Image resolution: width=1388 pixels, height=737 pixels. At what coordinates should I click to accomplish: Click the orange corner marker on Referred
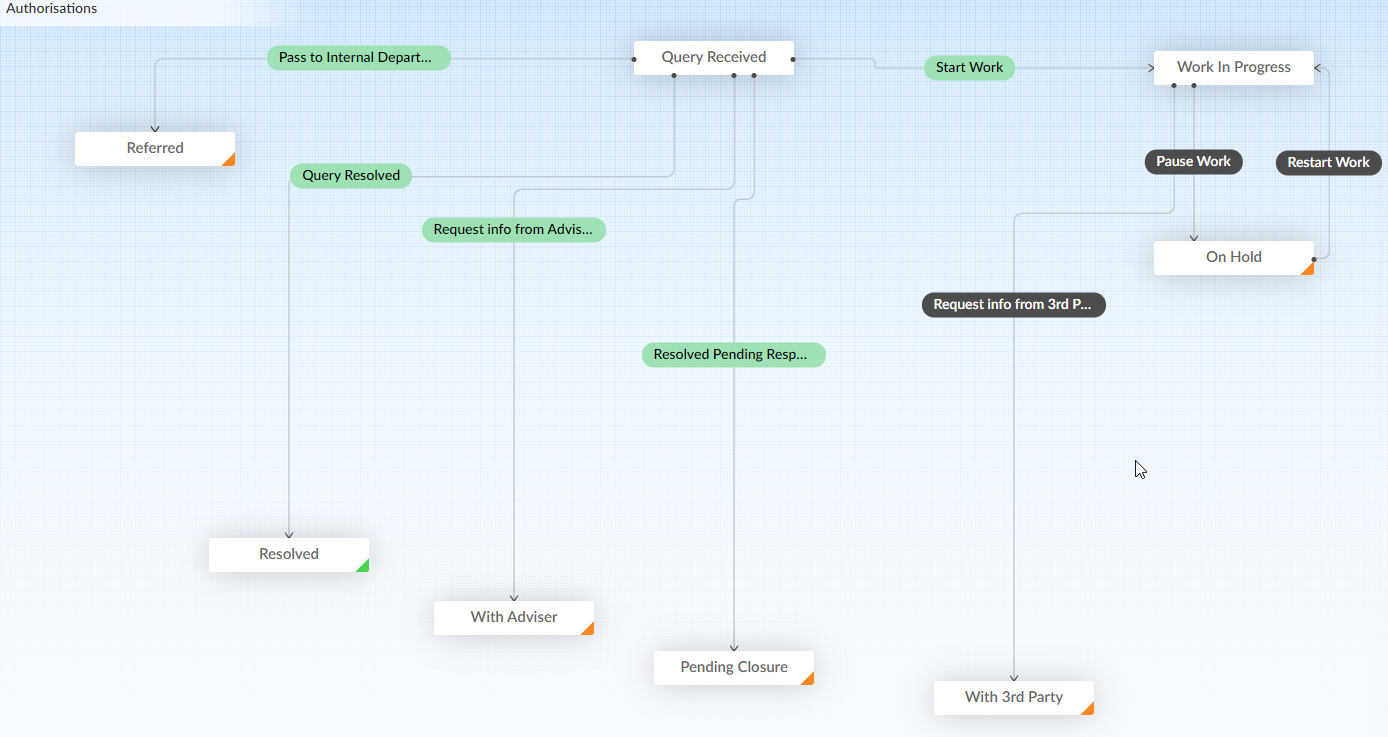230,160
